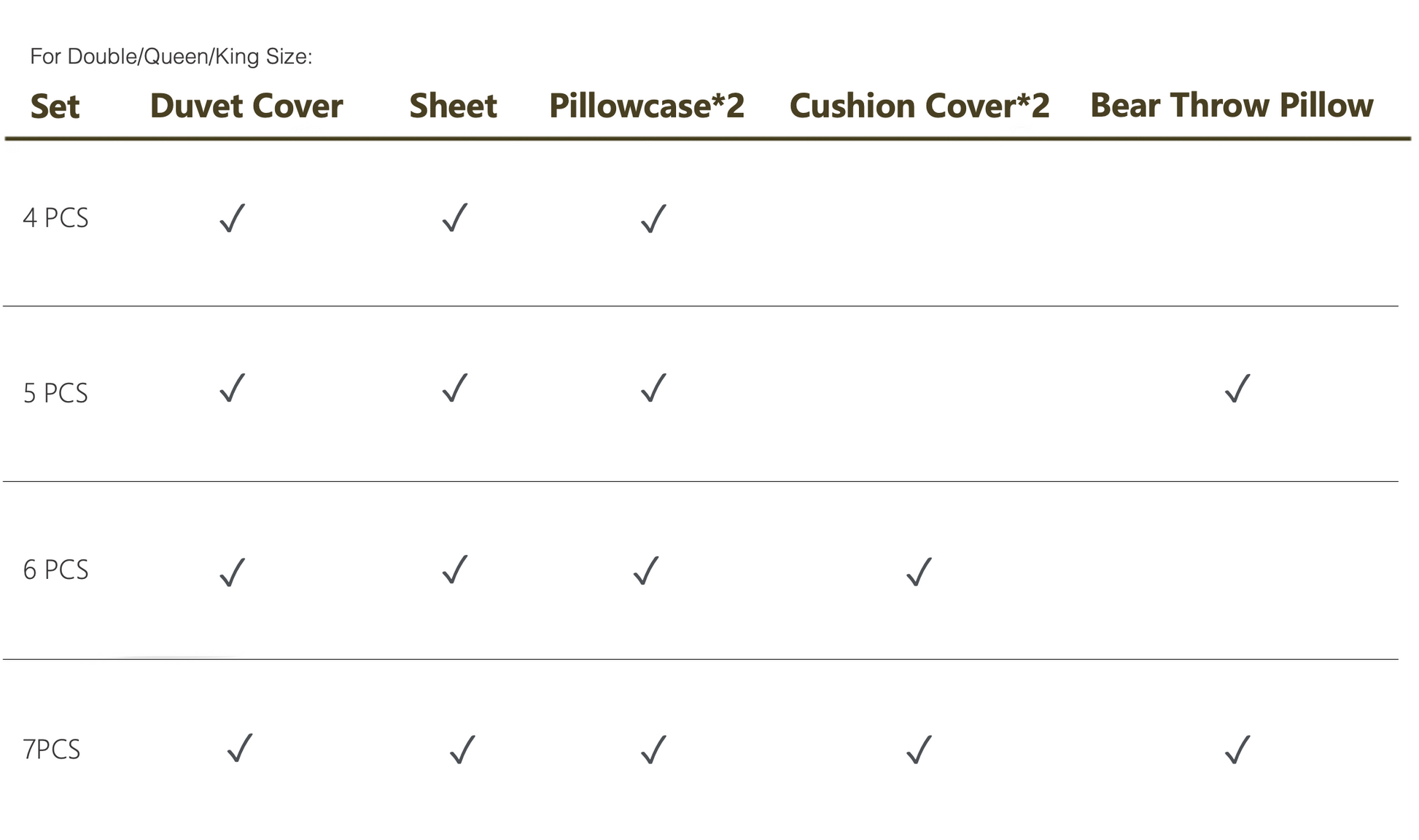
Task: Click the Duvet Cover checkmark in 4 PCS row
Action: point(233,217)
